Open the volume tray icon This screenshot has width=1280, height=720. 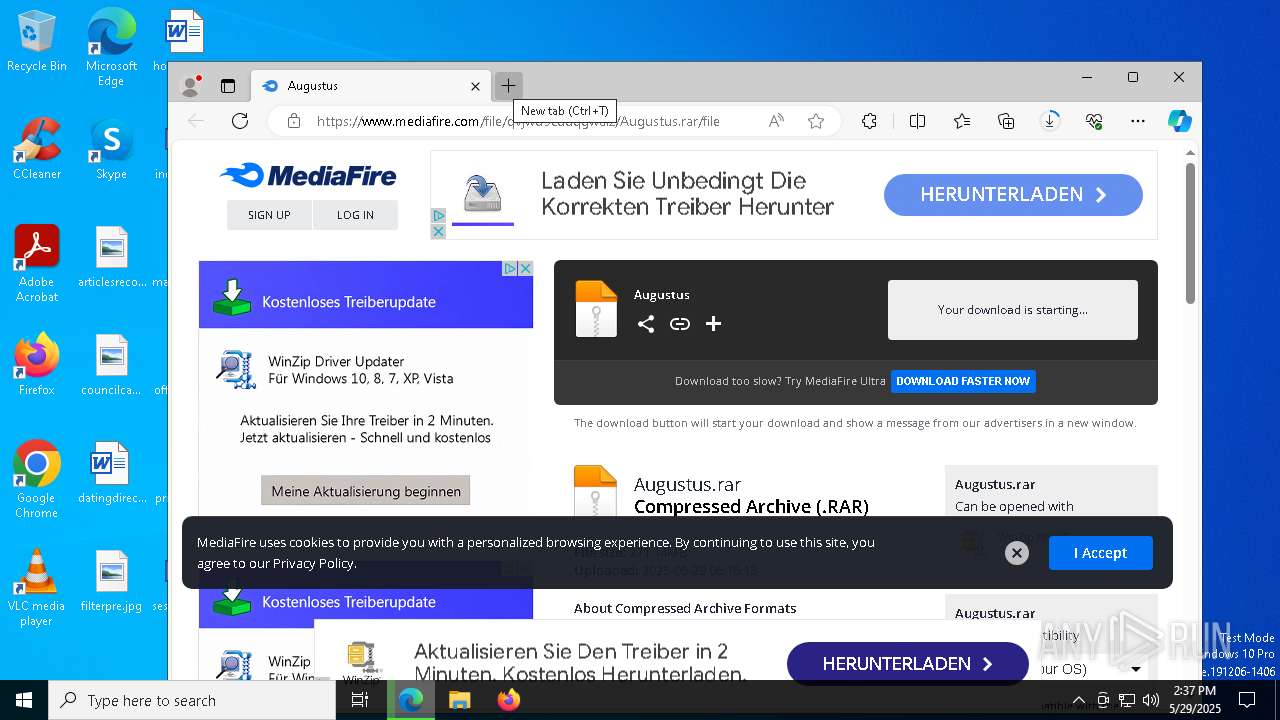(1151, 700)
